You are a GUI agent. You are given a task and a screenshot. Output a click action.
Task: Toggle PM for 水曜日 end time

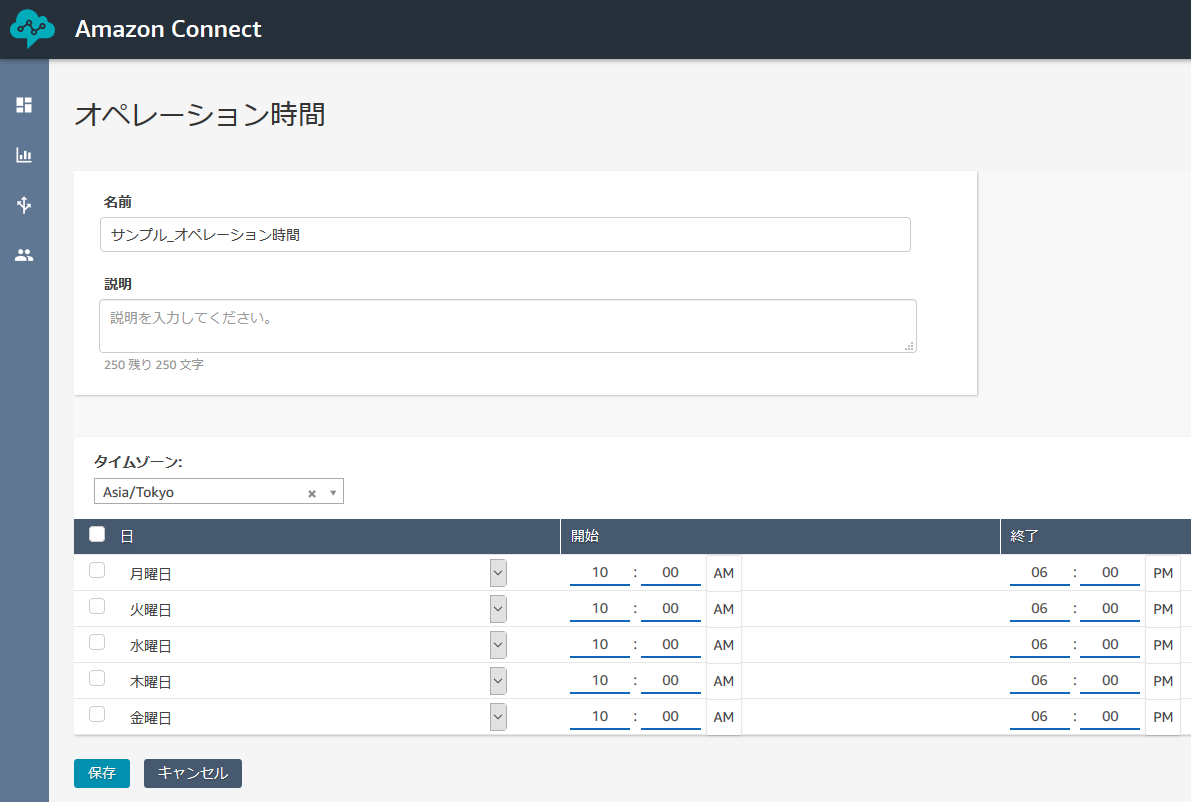click(x=1163, y=646)
